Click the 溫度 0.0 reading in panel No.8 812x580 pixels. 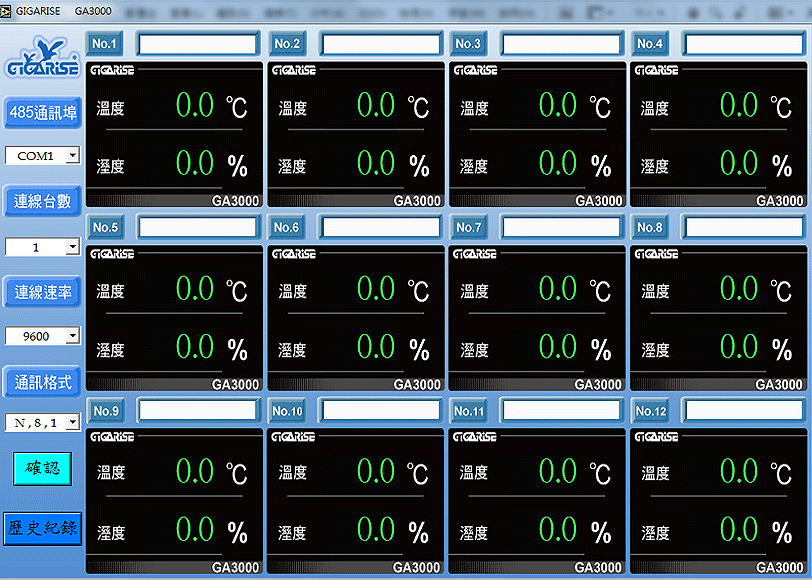point(739,288)
